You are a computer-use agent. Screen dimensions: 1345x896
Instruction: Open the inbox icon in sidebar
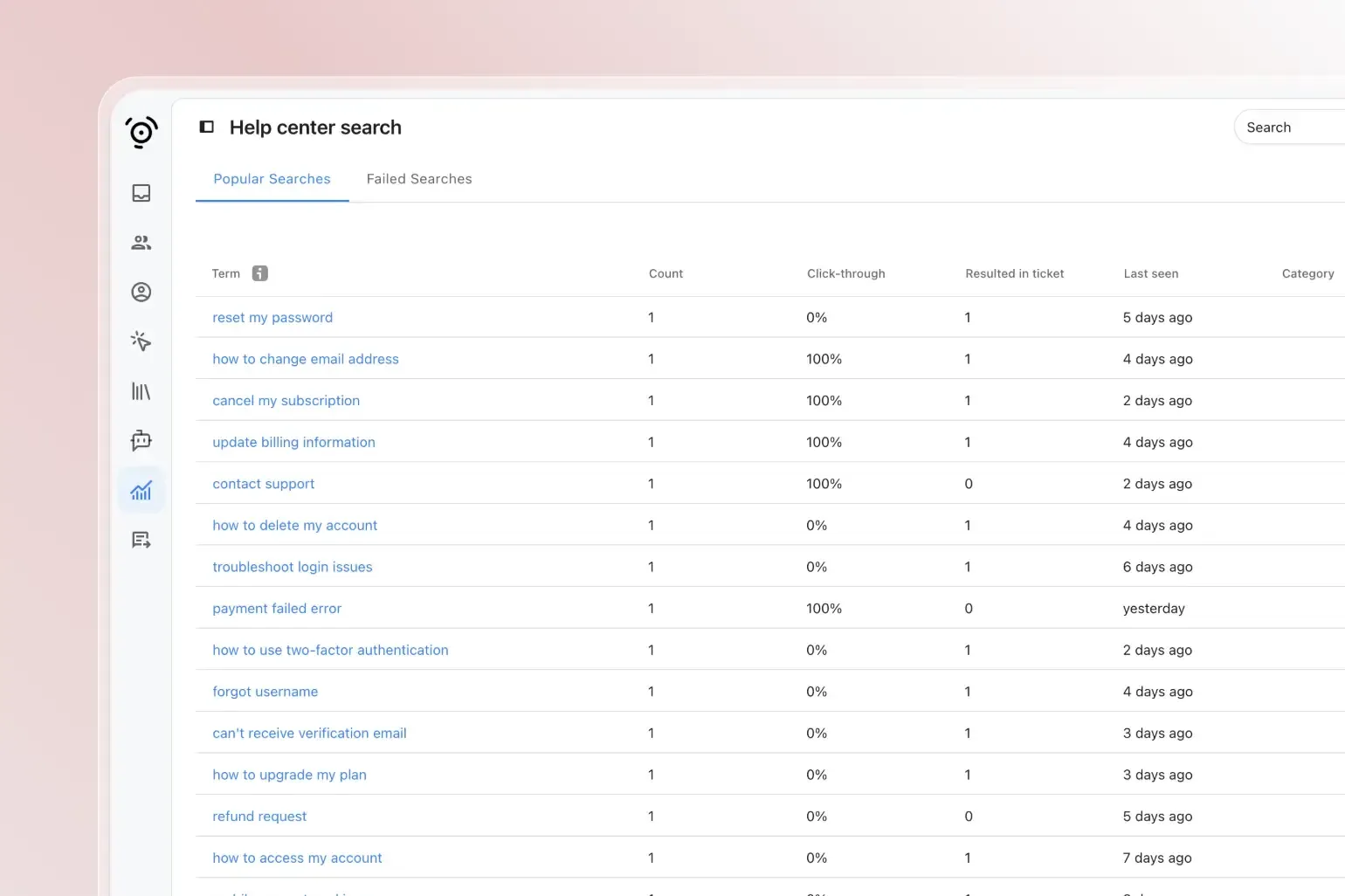coord(141,193)
